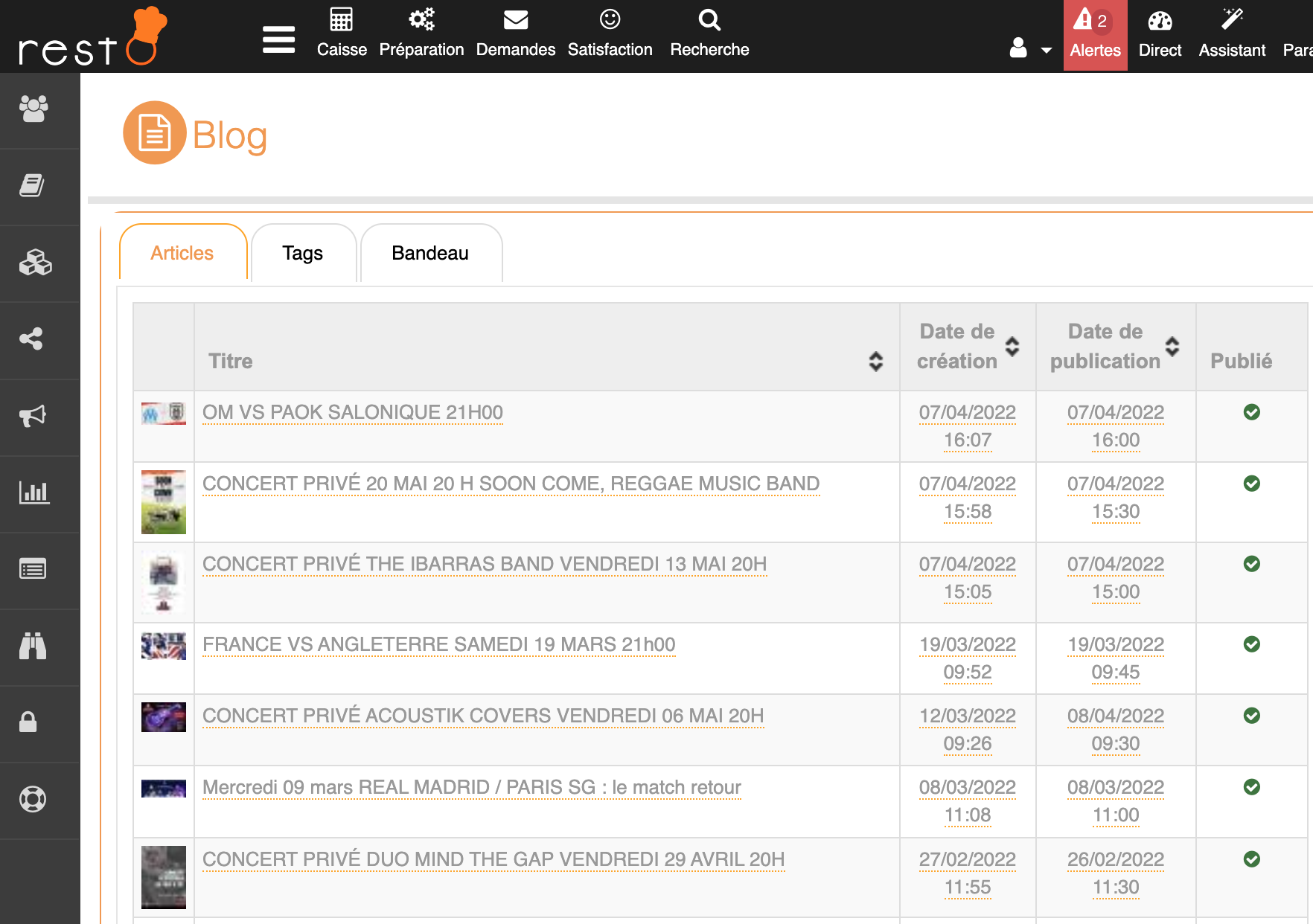
Task: Click the Préparation gears icon
Action: point(421,20)
